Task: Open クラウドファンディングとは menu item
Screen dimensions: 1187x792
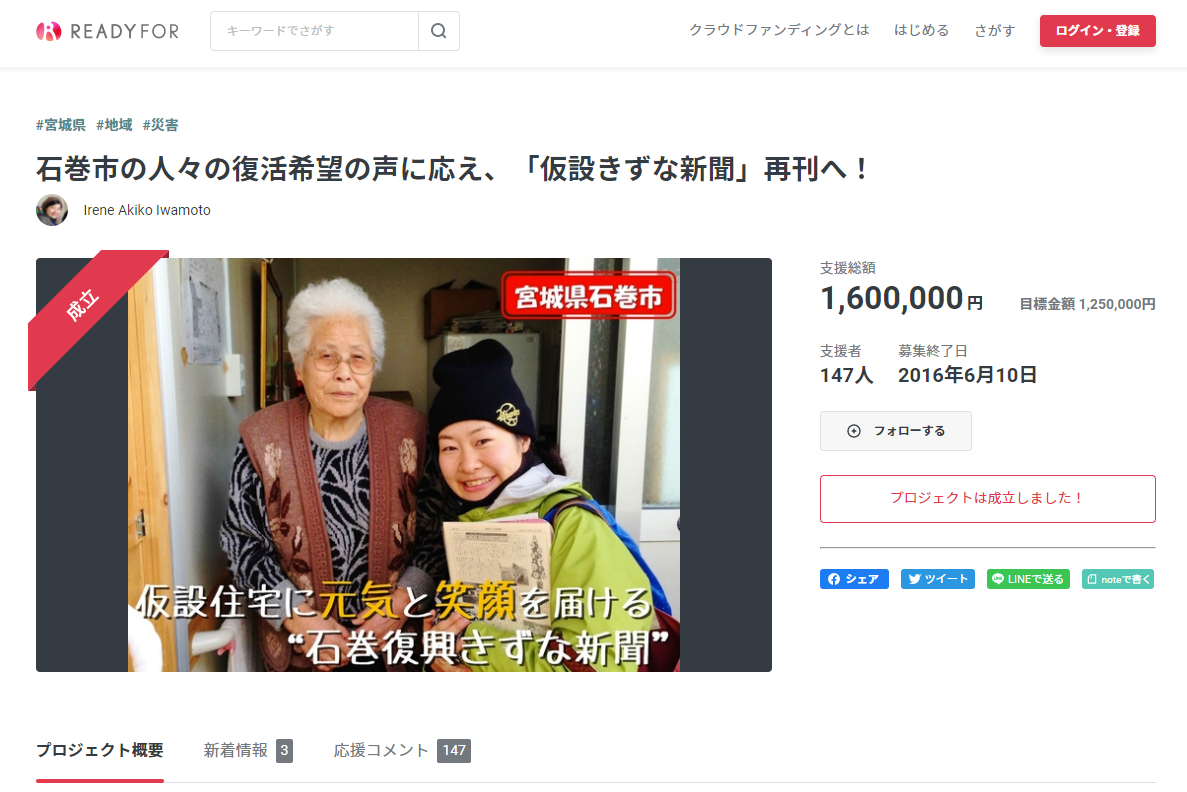Action: coord(779,30)
